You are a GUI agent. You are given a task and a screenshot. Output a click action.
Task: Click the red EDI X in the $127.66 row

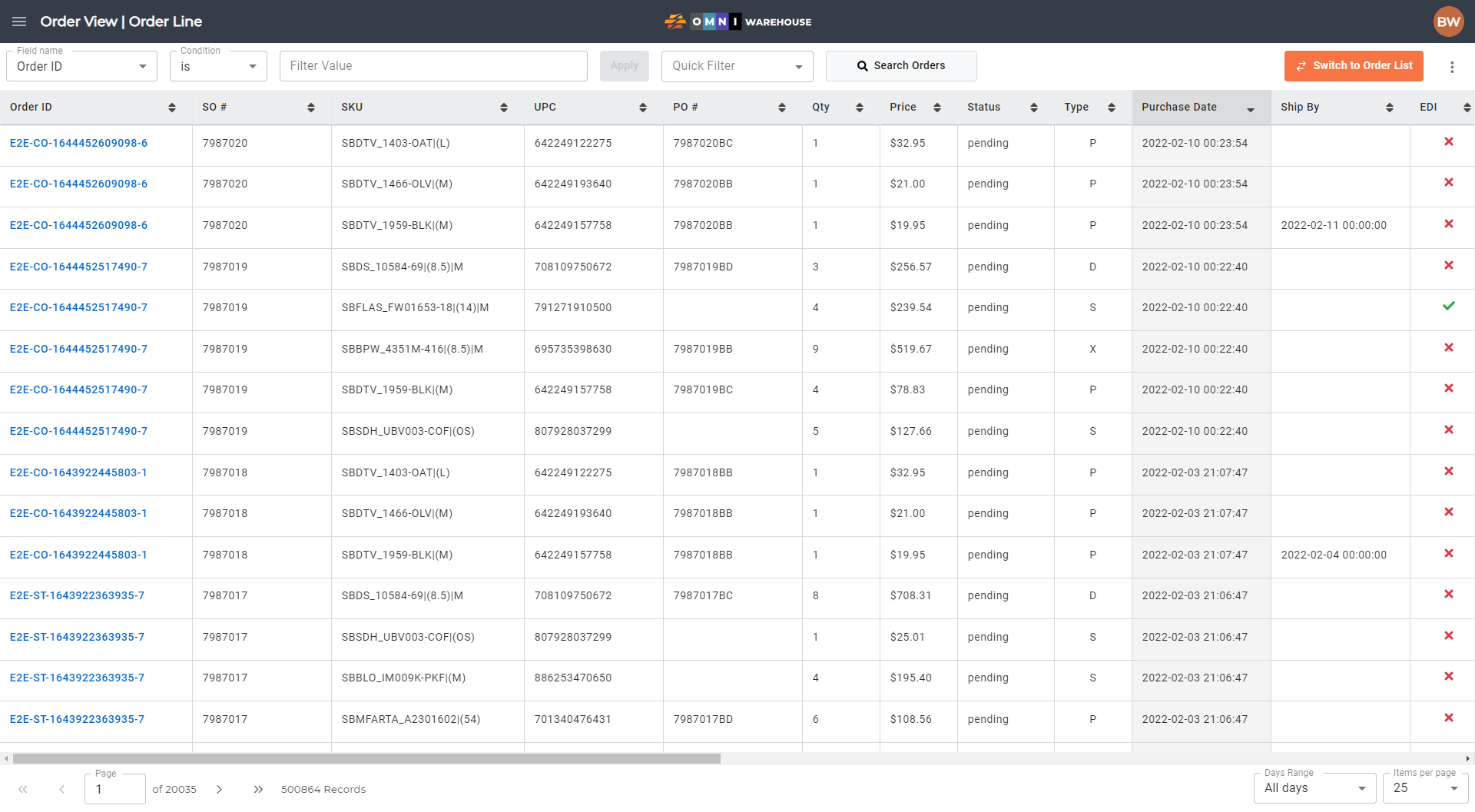point(1448,429)
